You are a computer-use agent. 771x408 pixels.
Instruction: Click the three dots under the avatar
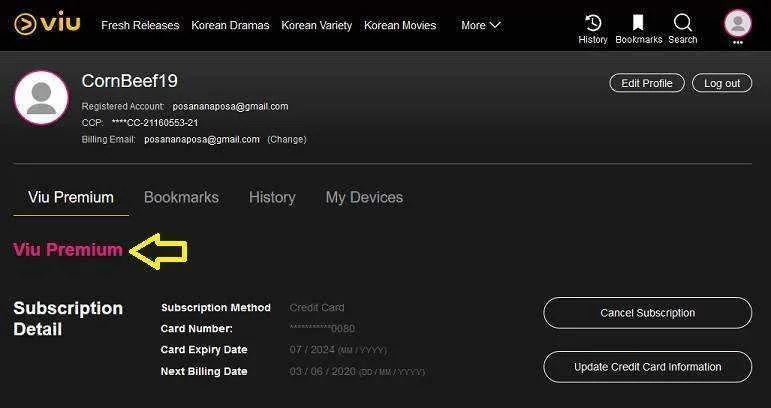[738, 43]
